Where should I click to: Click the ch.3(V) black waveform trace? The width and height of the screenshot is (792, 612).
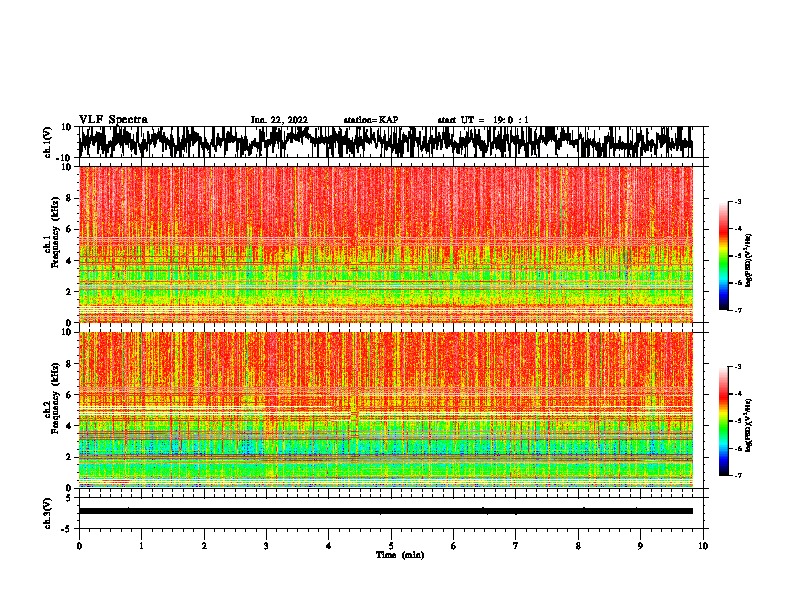pyautogui.click(x=386, y=511)
